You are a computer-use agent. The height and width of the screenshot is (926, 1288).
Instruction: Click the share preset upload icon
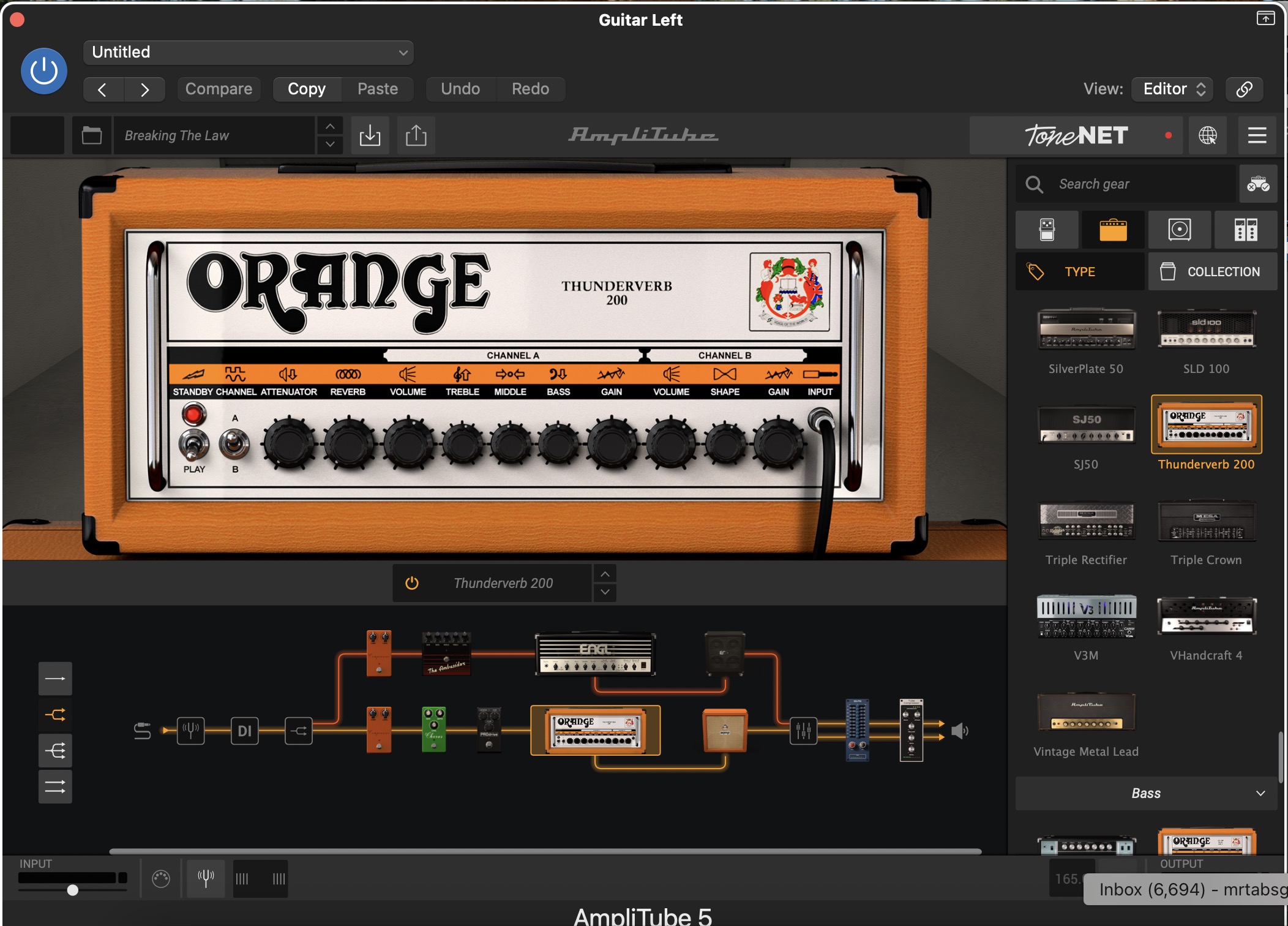point(416,135)
